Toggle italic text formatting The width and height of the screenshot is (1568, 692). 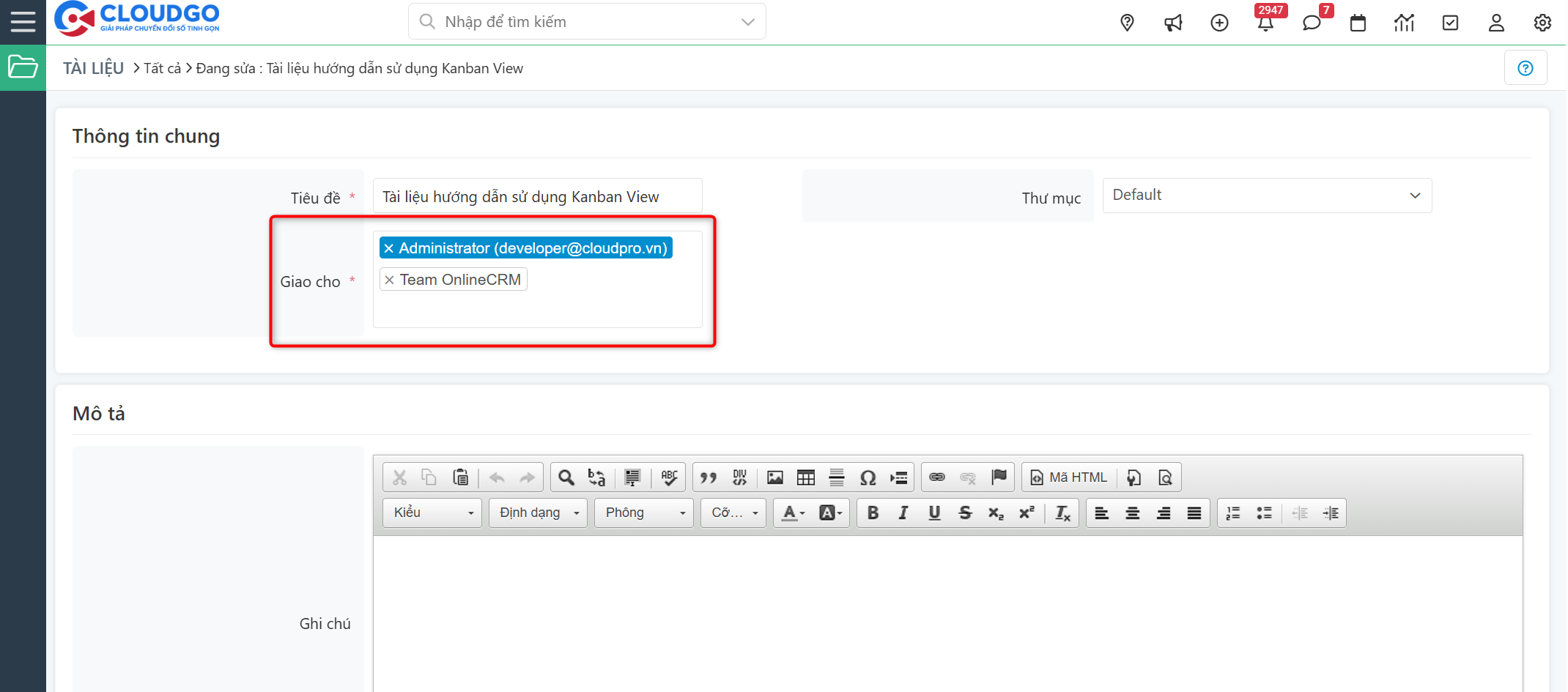[x=903, y=513]
